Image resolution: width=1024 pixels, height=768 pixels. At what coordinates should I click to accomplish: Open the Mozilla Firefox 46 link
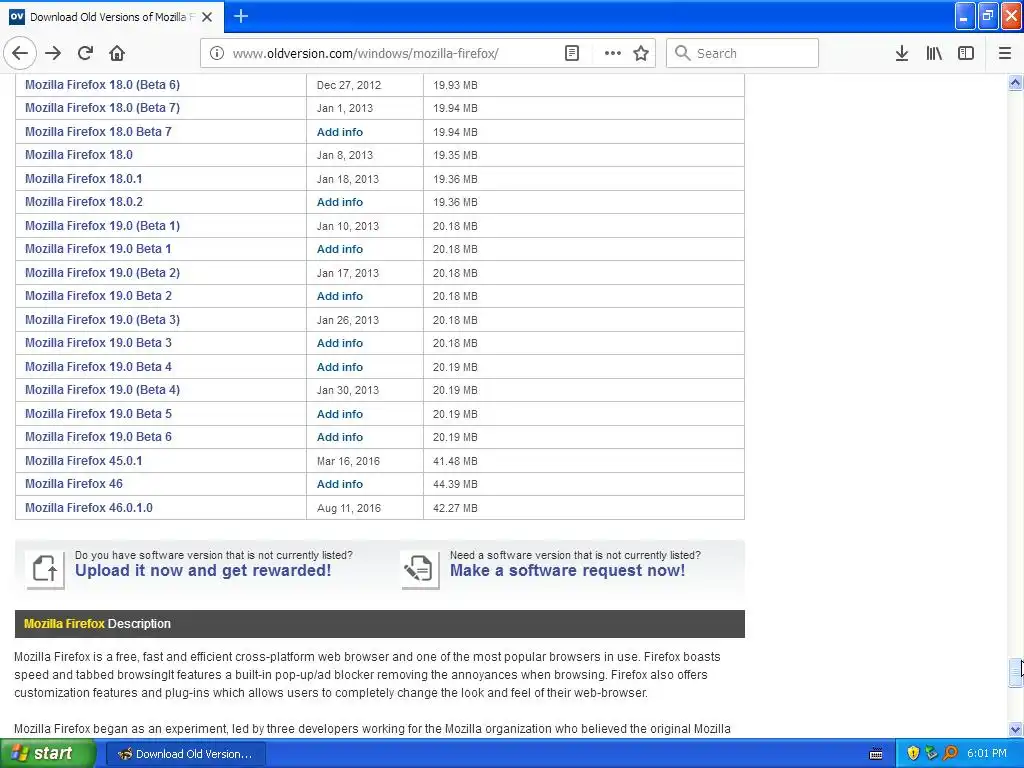tap(74, 484)
